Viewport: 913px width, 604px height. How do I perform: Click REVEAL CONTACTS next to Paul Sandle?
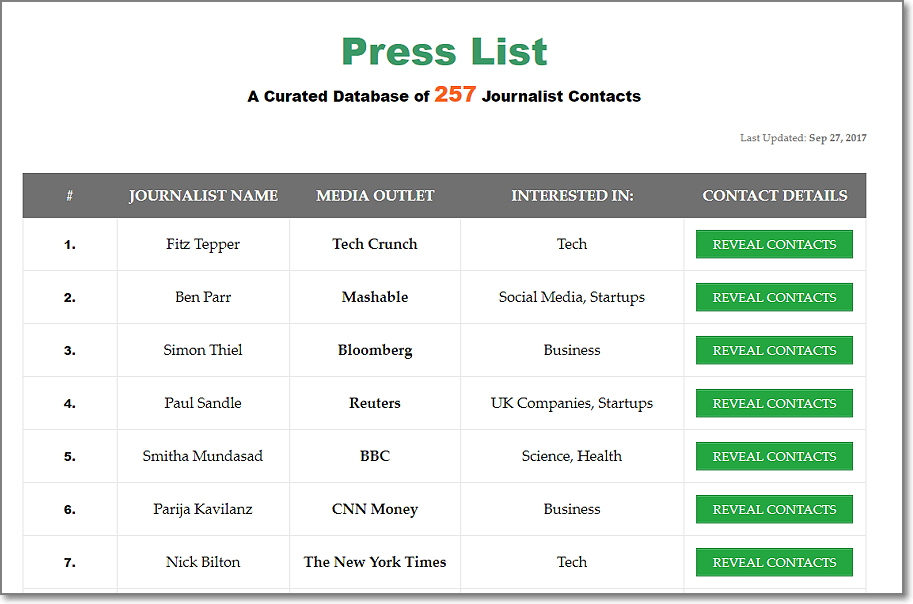(773, 403)
